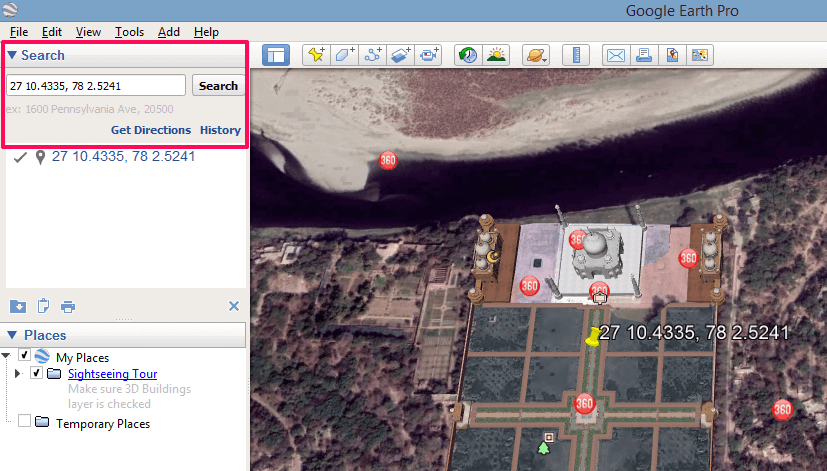The height and width of the screenshot is (471, 827).
Task: Click the Email envelope icon
Action: click(616, 55)
